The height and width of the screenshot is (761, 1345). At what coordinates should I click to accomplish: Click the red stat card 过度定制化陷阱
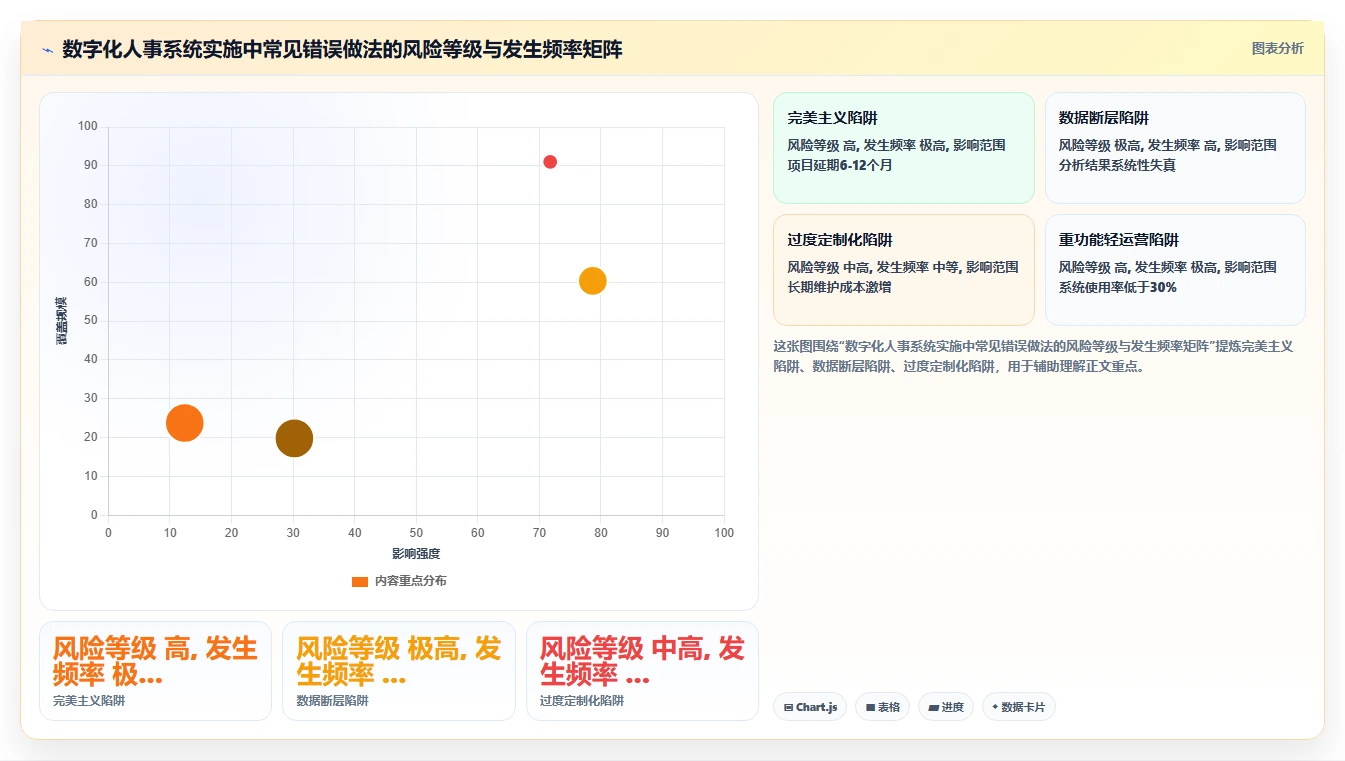642,671
